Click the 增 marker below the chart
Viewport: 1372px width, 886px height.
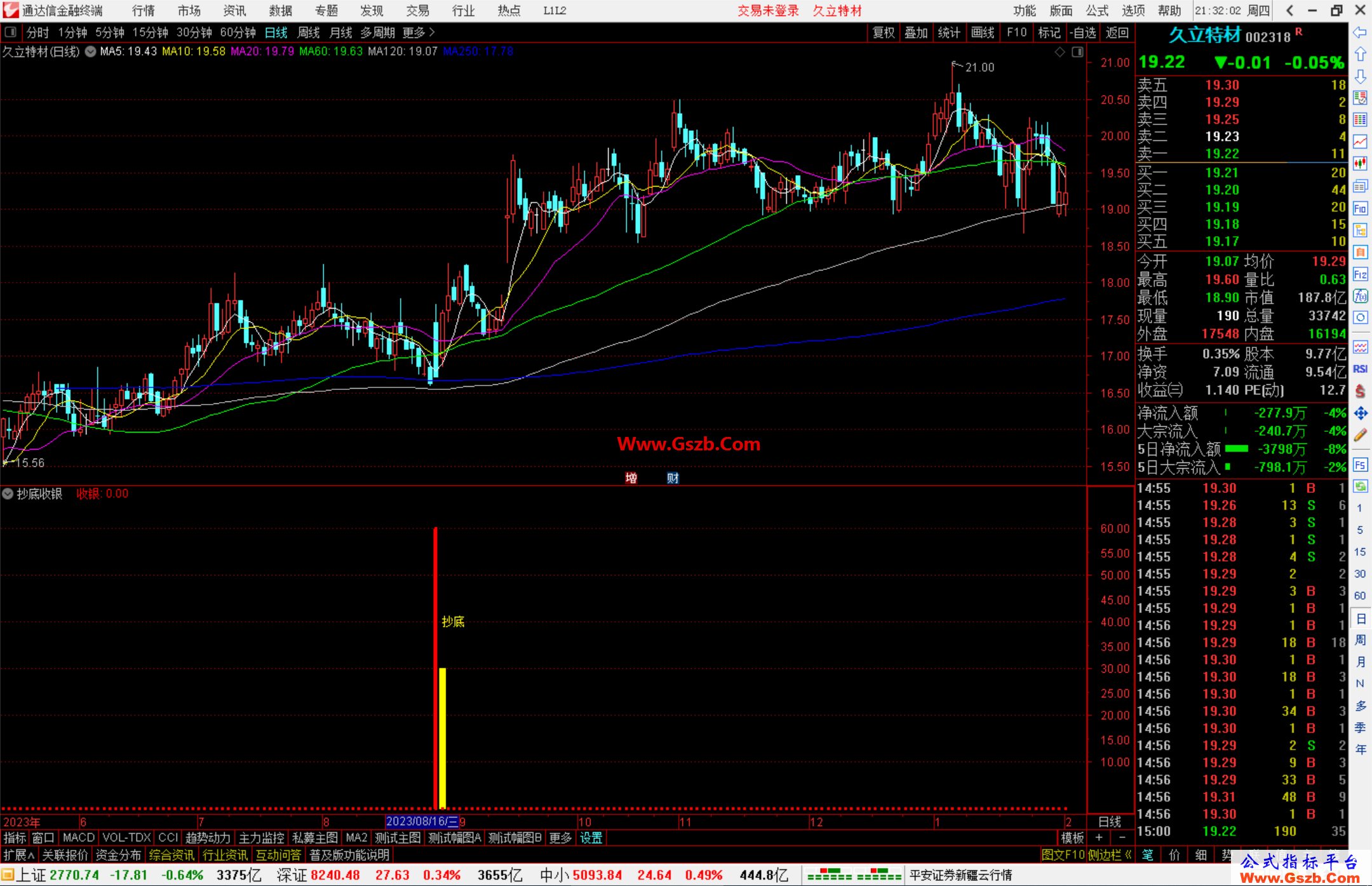click(631, 478)
